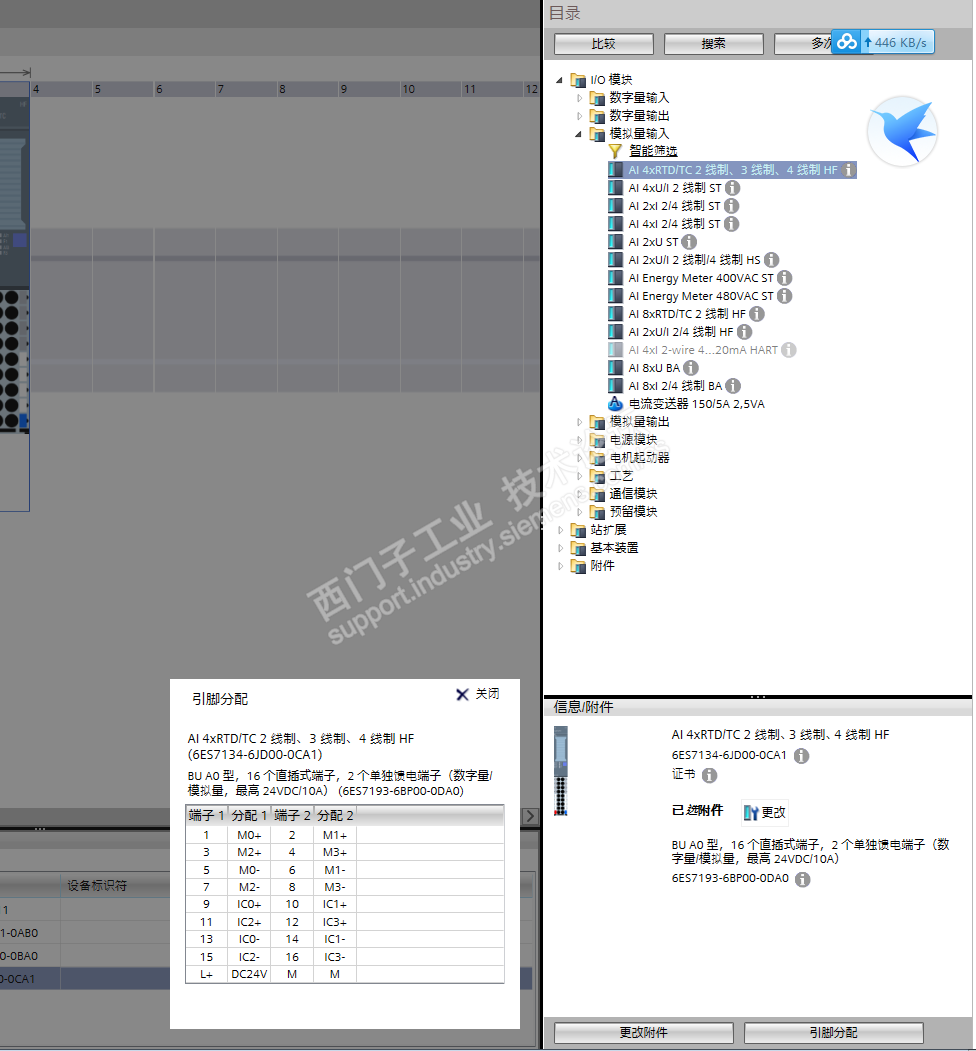The height and width of the screenshot is (1051, 976).
Task: Click the 更改 accessory button
Action: pos(764,813)
